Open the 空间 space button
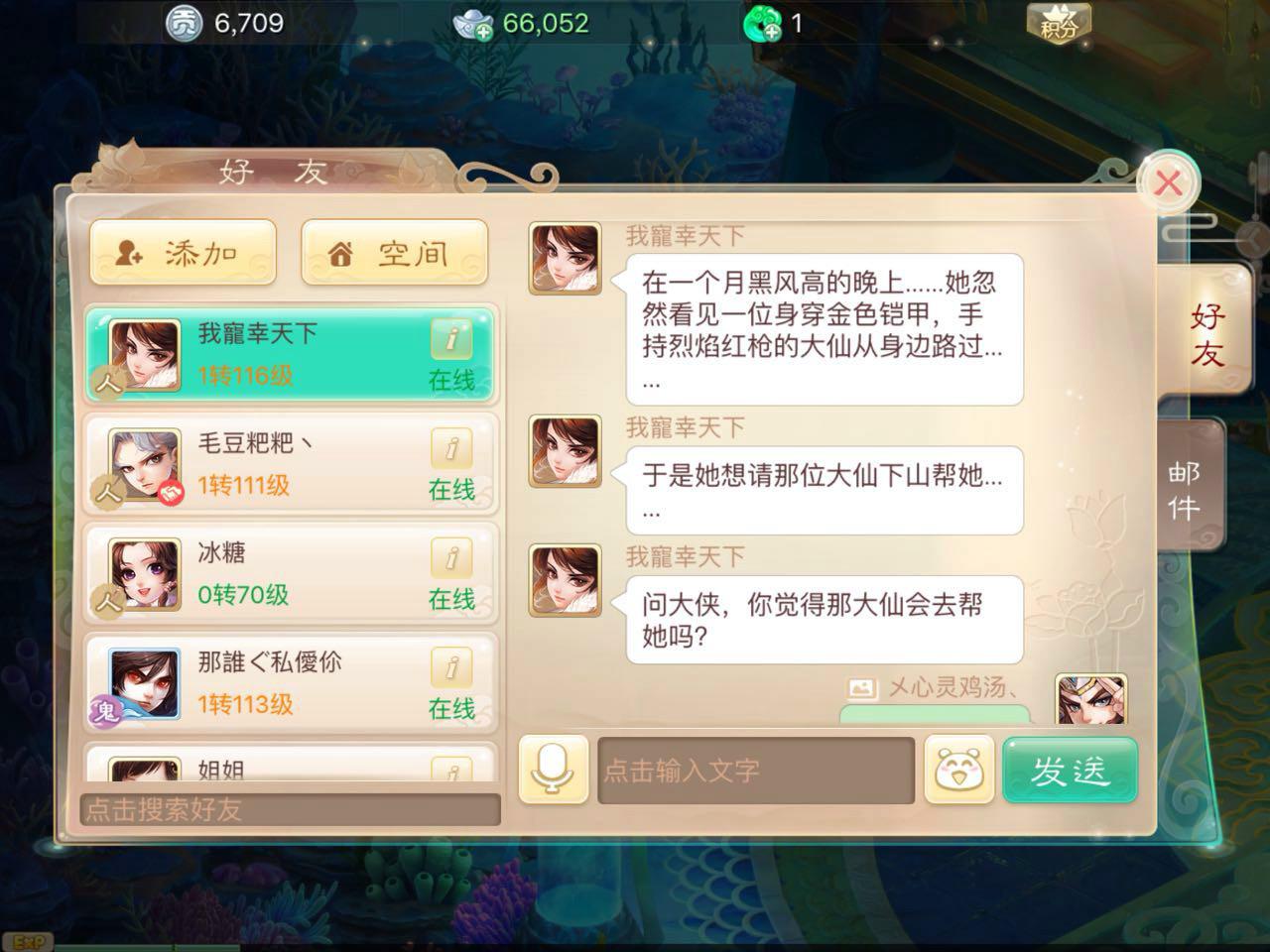Screen dimensions: 1270x952 pos(394,254)
